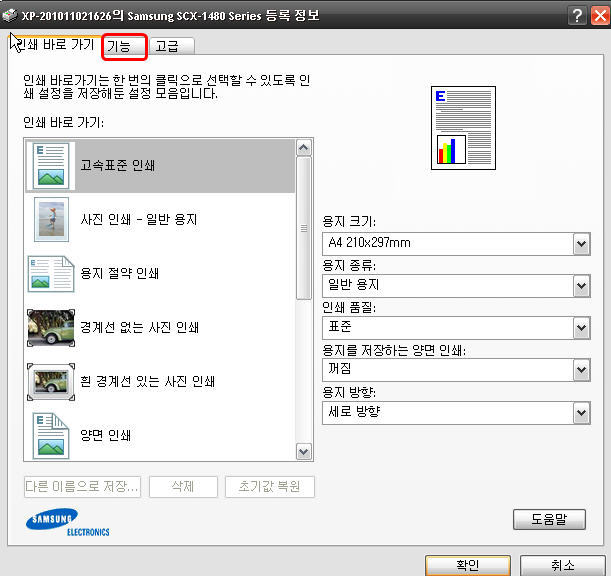Viewport: 611px width, 576px height.
Task: Pick the 경계선 없는 사진 인쇄 icon
Action: 49,326
